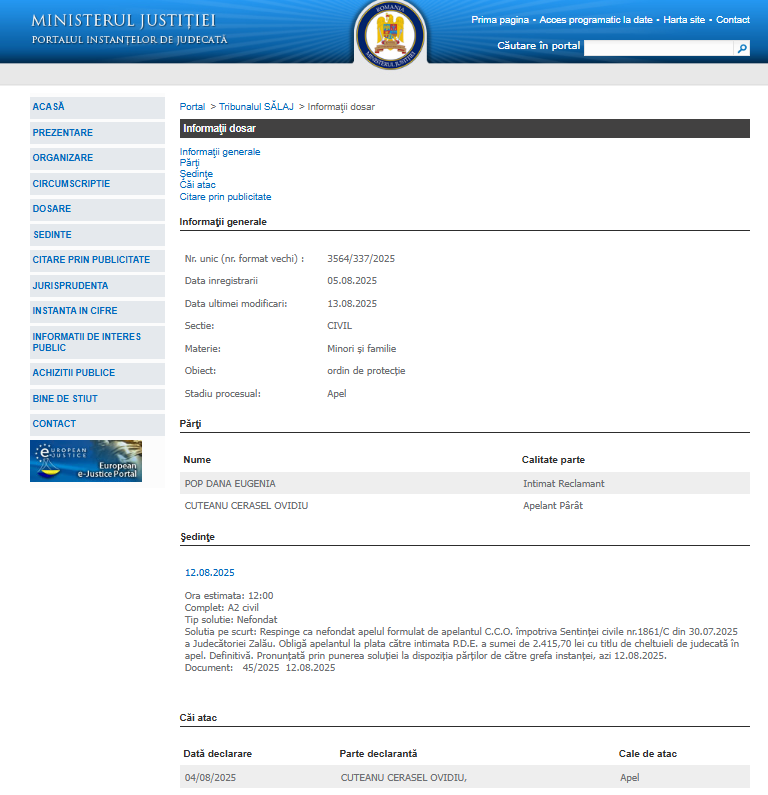
Task: Click the Complet: A2 civil line
Action: [222, 608]
